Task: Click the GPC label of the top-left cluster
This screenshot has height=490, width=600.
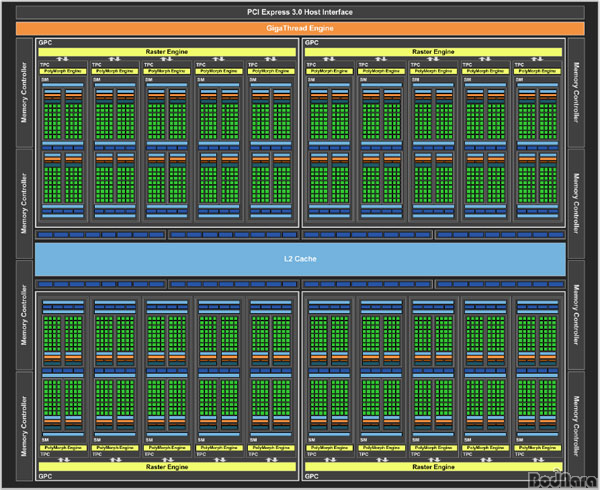Action: [44, 43]
